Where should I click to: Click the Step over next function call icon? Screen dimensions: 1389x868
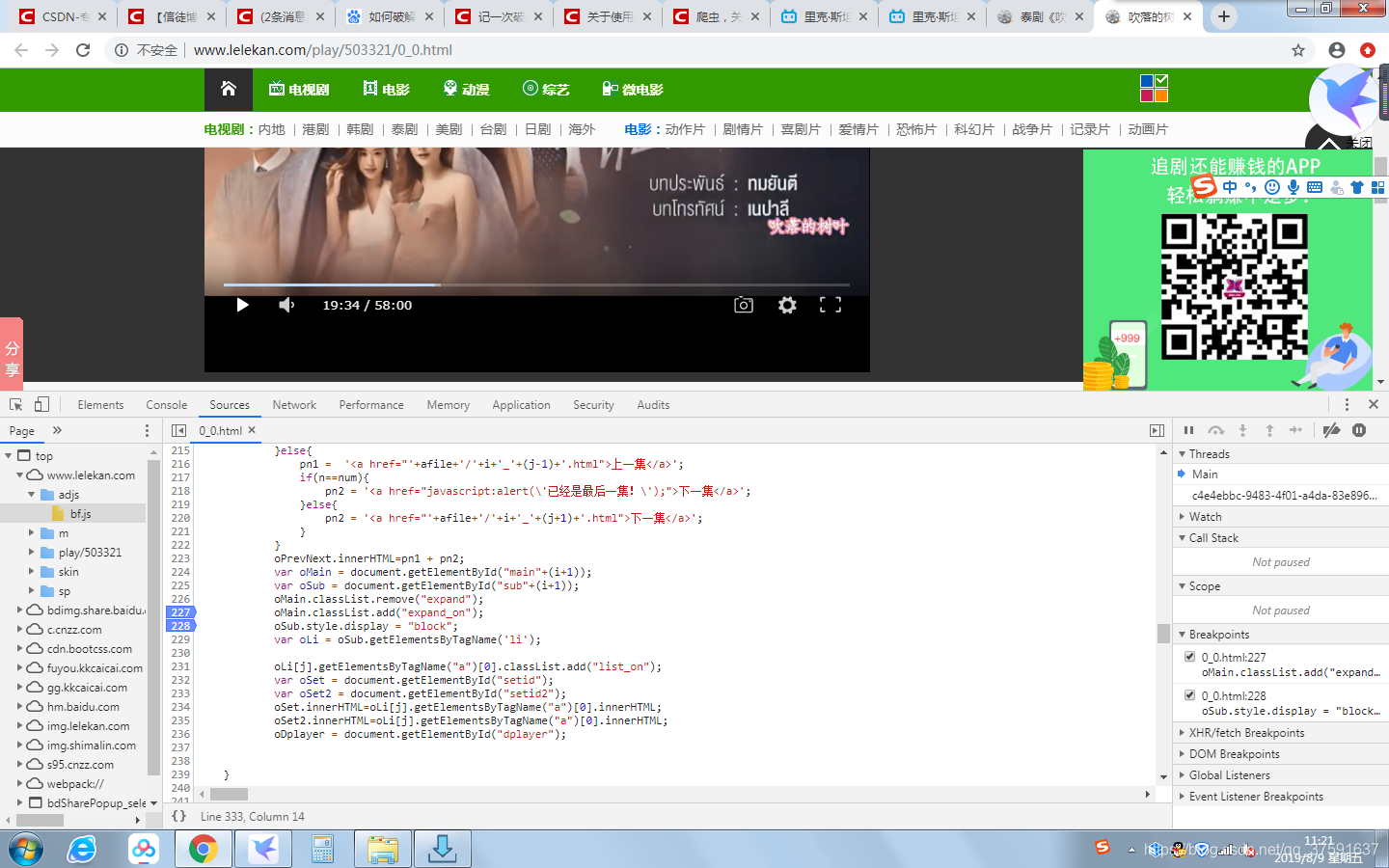[x=1216, y=430]
